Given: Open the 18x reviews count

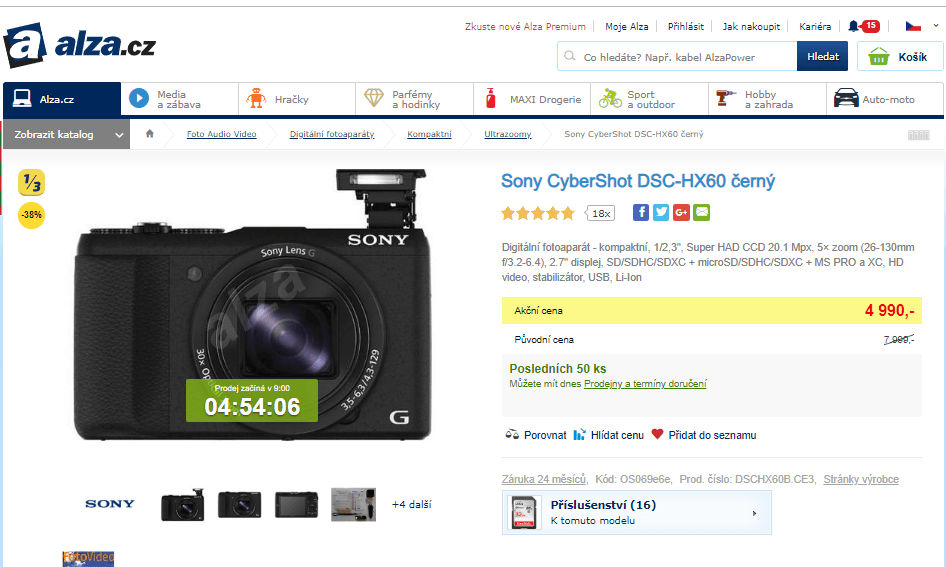Looking at the screenshot, I should [x=600, y=213].
